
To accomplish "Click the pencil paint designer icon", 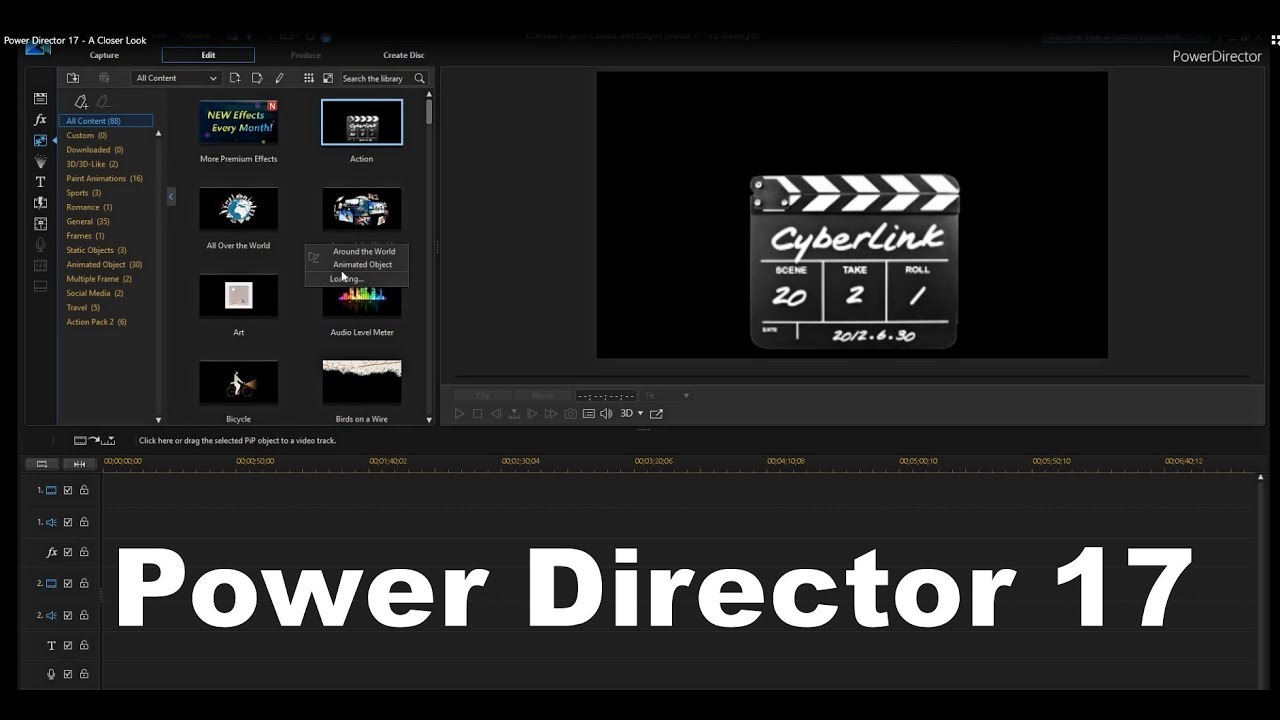I will [x=279, y=78].
